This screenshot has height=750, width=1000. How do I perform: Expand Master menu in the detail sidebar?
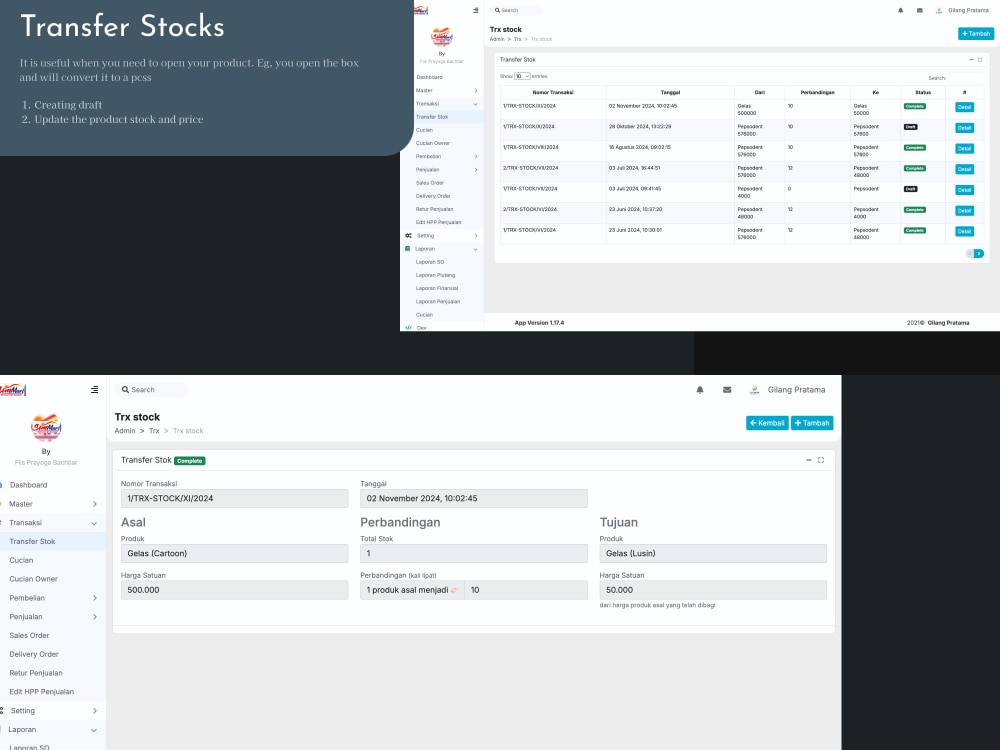click(94, 504)
